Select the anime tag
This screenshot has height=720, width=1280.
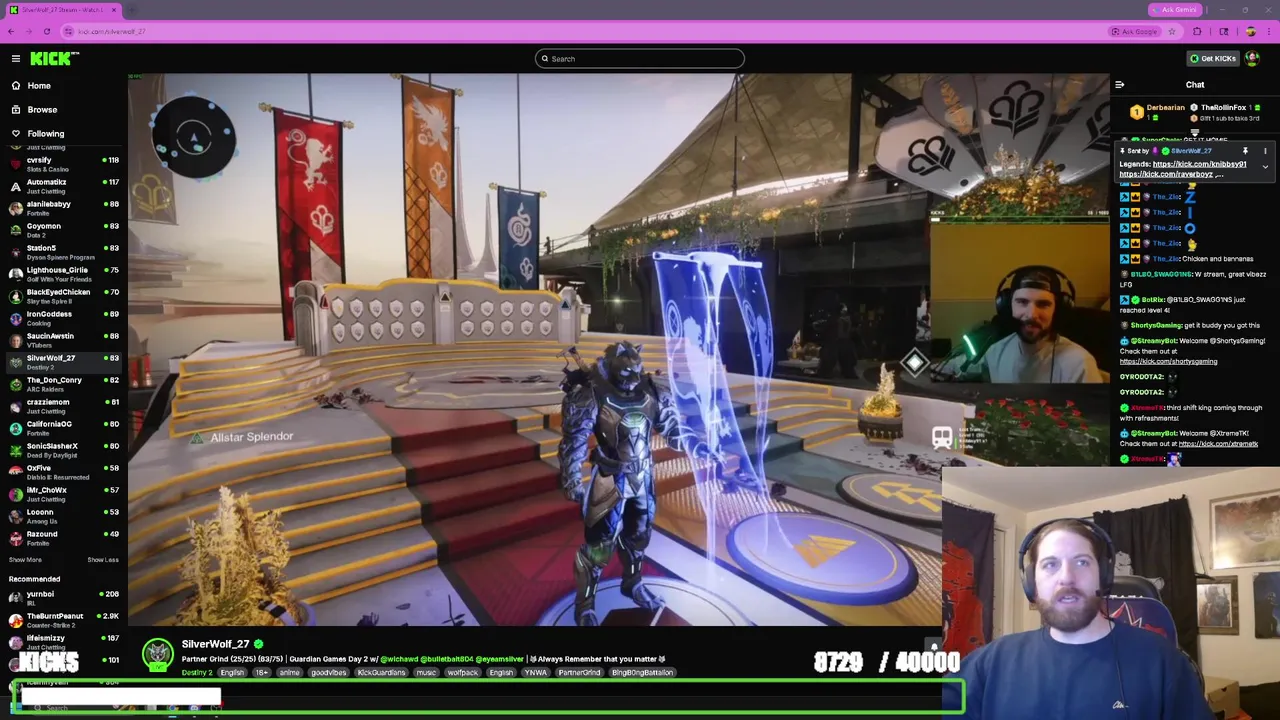click(x=290, y=673)
